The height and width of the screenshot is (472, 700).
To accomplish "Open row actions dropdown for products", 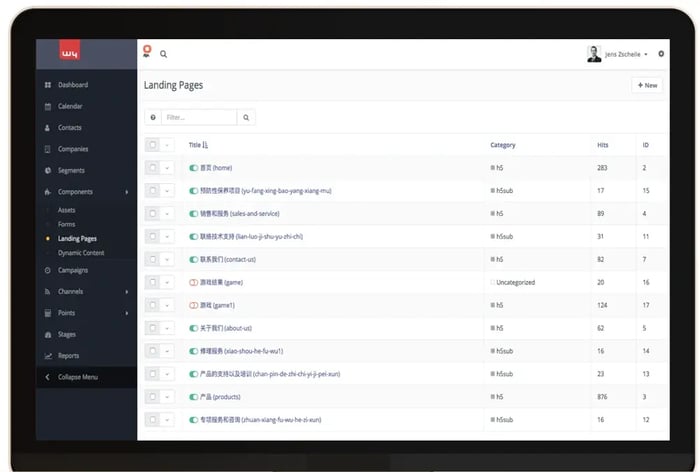I will click(x=167, y=397).
